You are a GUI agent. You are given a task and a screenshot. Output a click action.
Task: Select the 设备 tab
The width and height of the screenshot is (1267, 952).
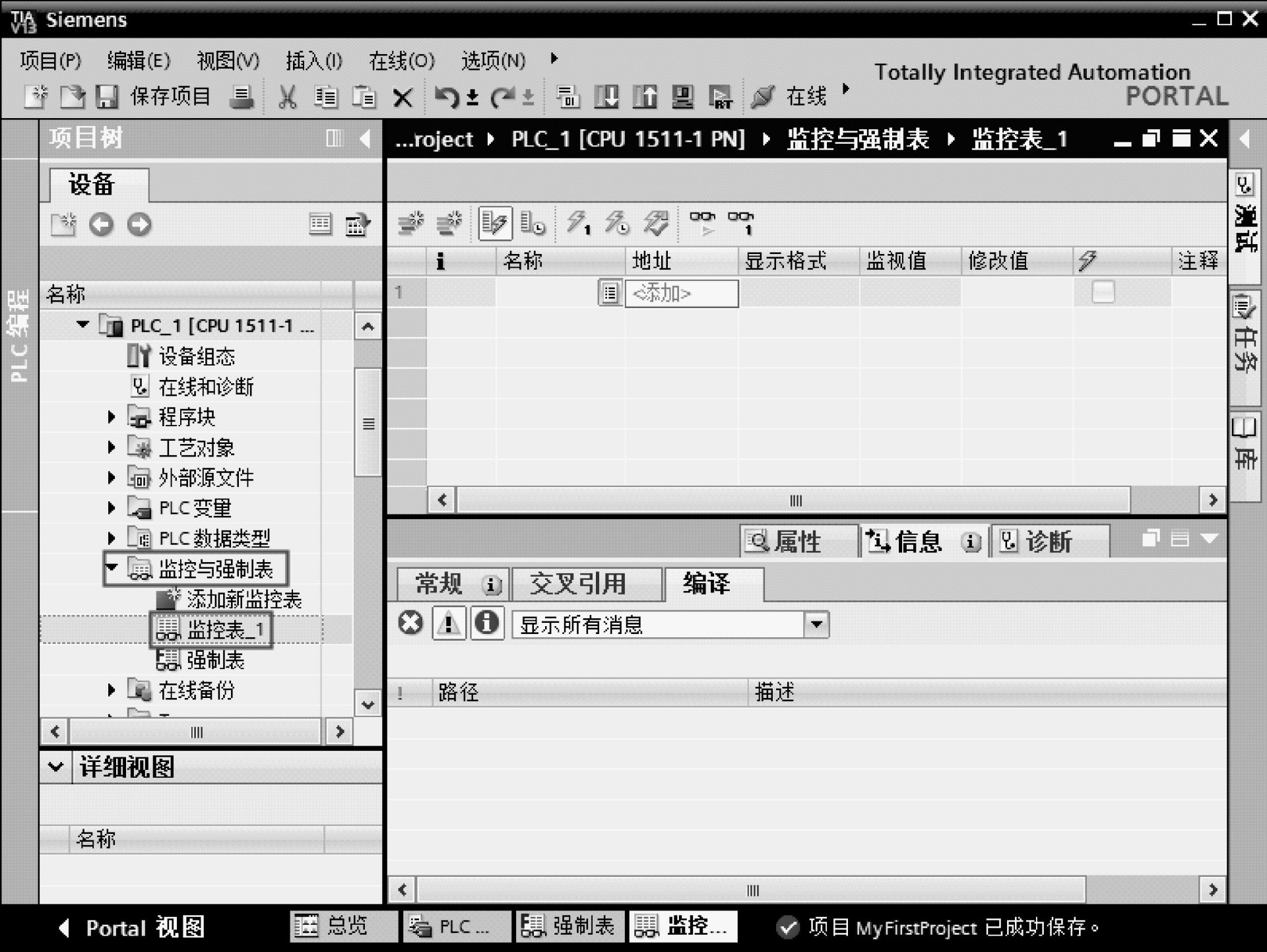pos(99,185)
